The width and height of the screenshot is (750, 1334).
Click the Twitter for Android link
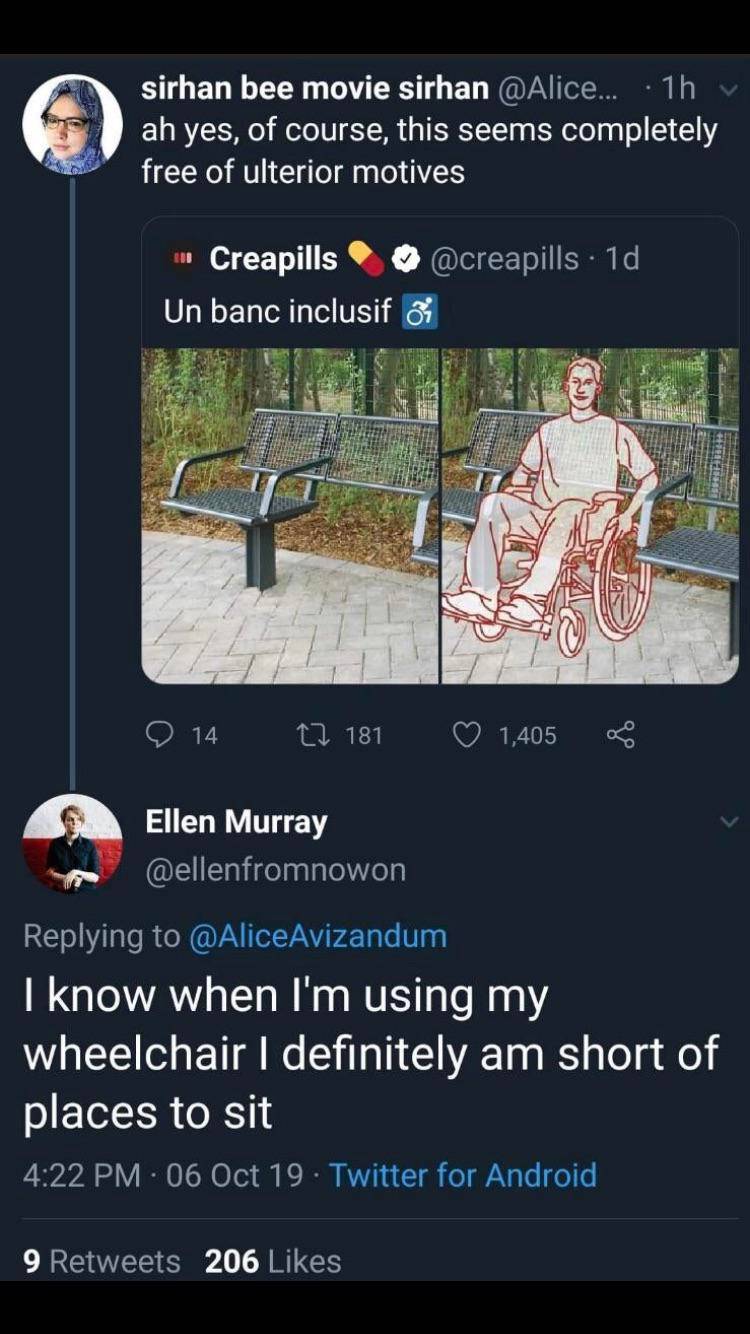tap(463, 1174)
